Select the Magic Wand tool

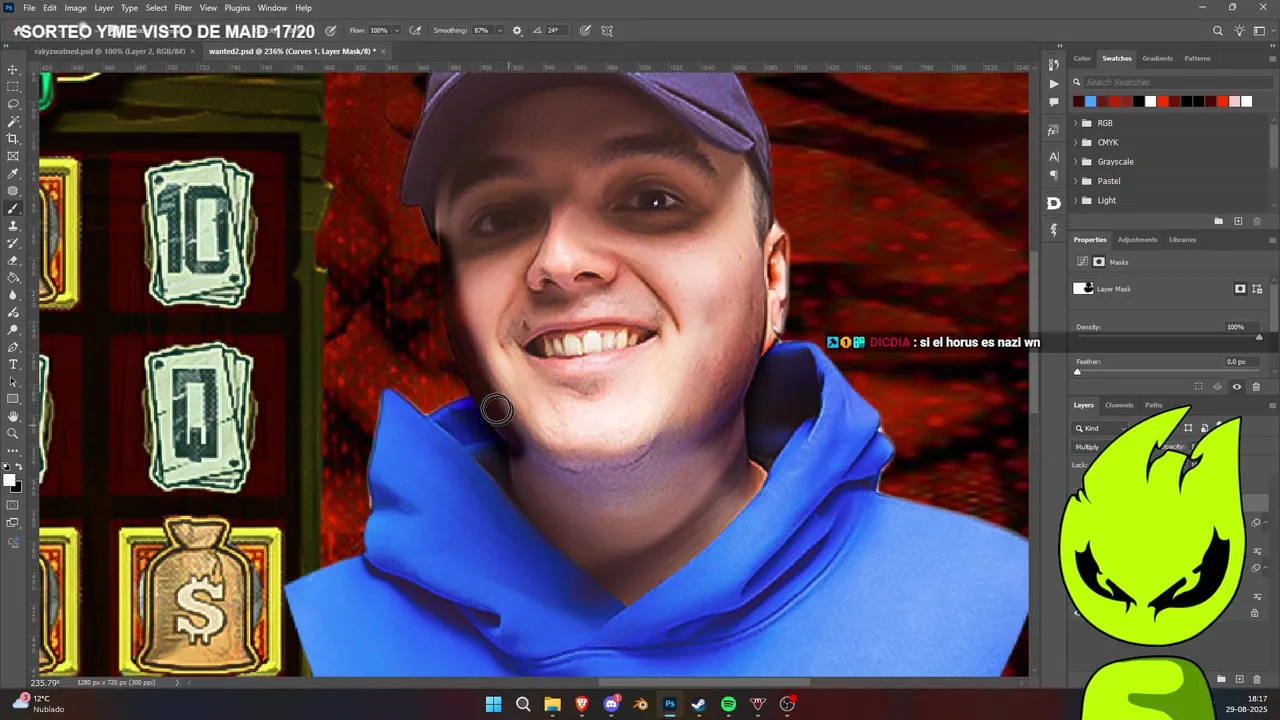pyautogui.click(x=13, y=122)
